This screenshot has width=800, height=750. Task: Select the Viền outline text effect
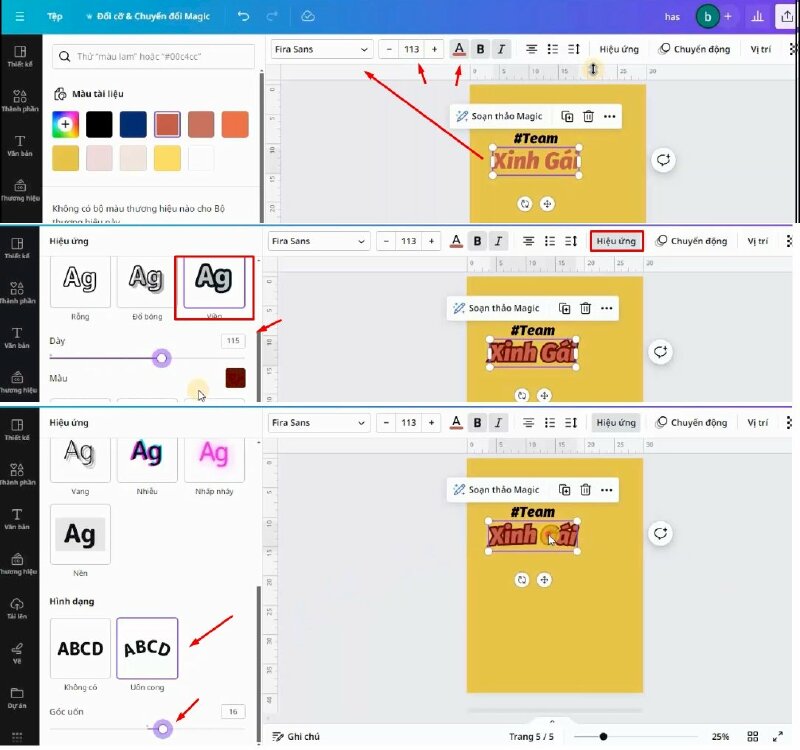tap(213, 282)
